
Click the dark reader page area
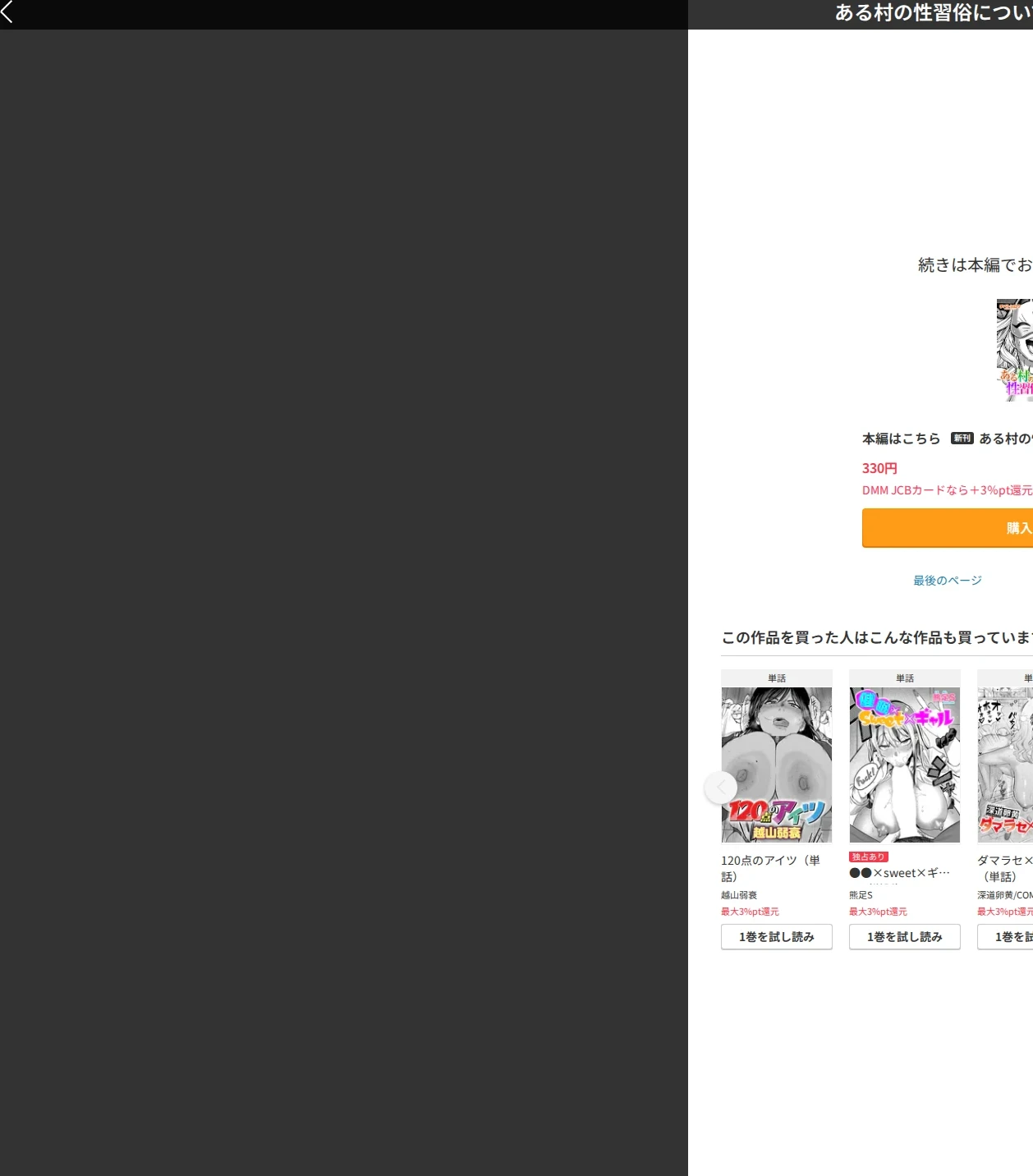pos(343,602)
